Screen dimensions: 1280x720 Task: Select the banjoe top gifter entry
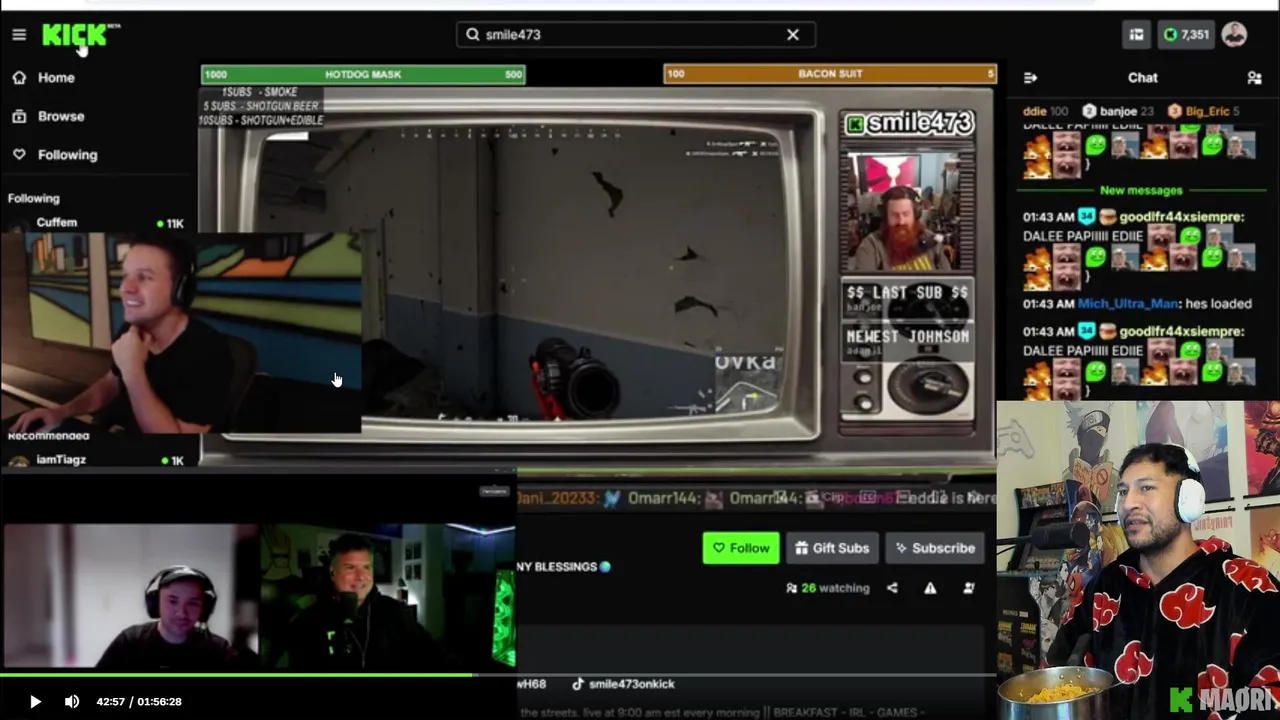pos(1118,111)
